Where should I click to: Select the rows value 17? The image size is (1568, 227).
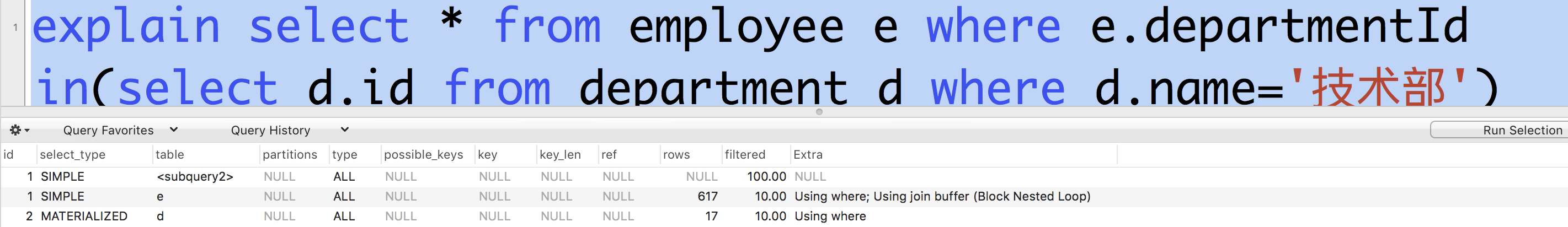(x=712, y=216)
